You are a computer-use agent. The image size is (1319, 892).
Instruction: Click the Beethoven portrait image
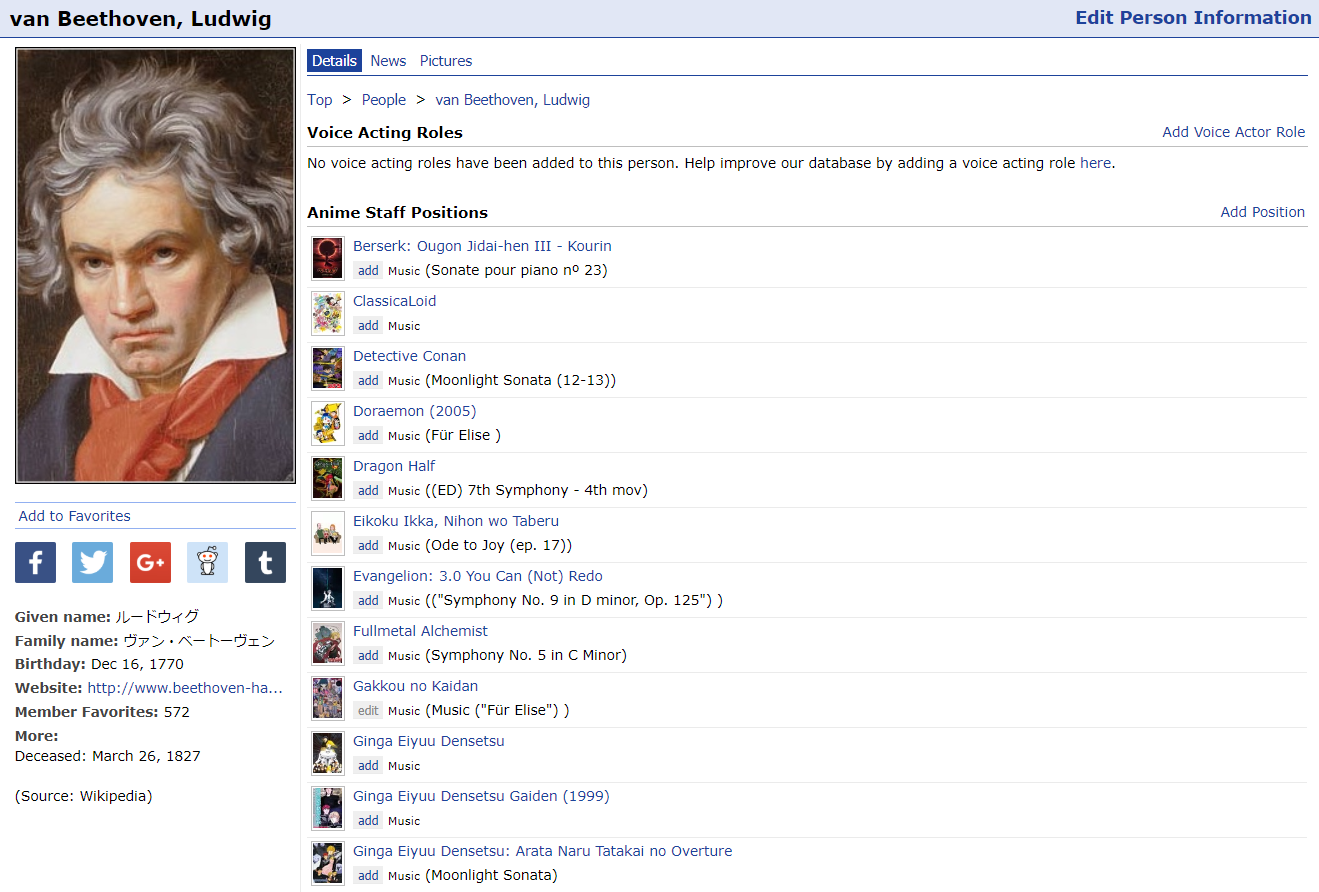pyautogui.click(x=155, y=265)
